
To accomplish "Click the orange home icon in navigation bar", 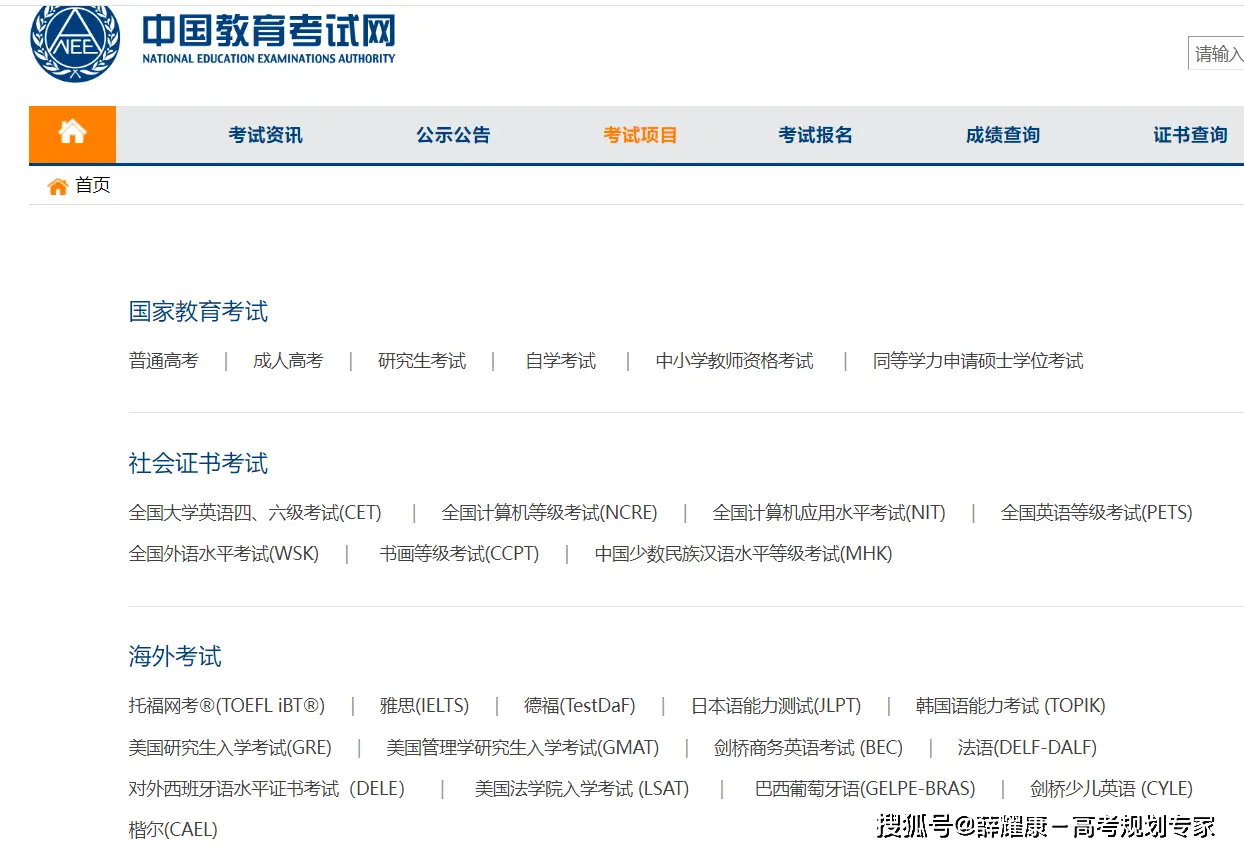I will 71,134.
